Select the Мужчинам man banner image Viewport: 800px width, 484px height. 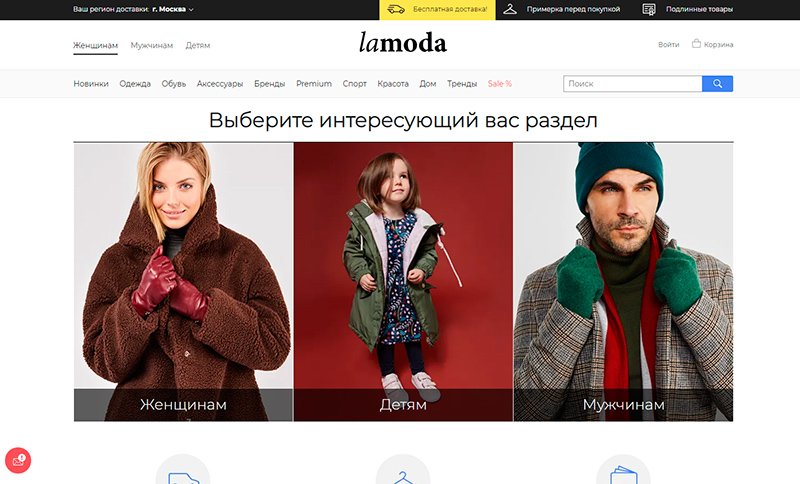click(623, 282)
